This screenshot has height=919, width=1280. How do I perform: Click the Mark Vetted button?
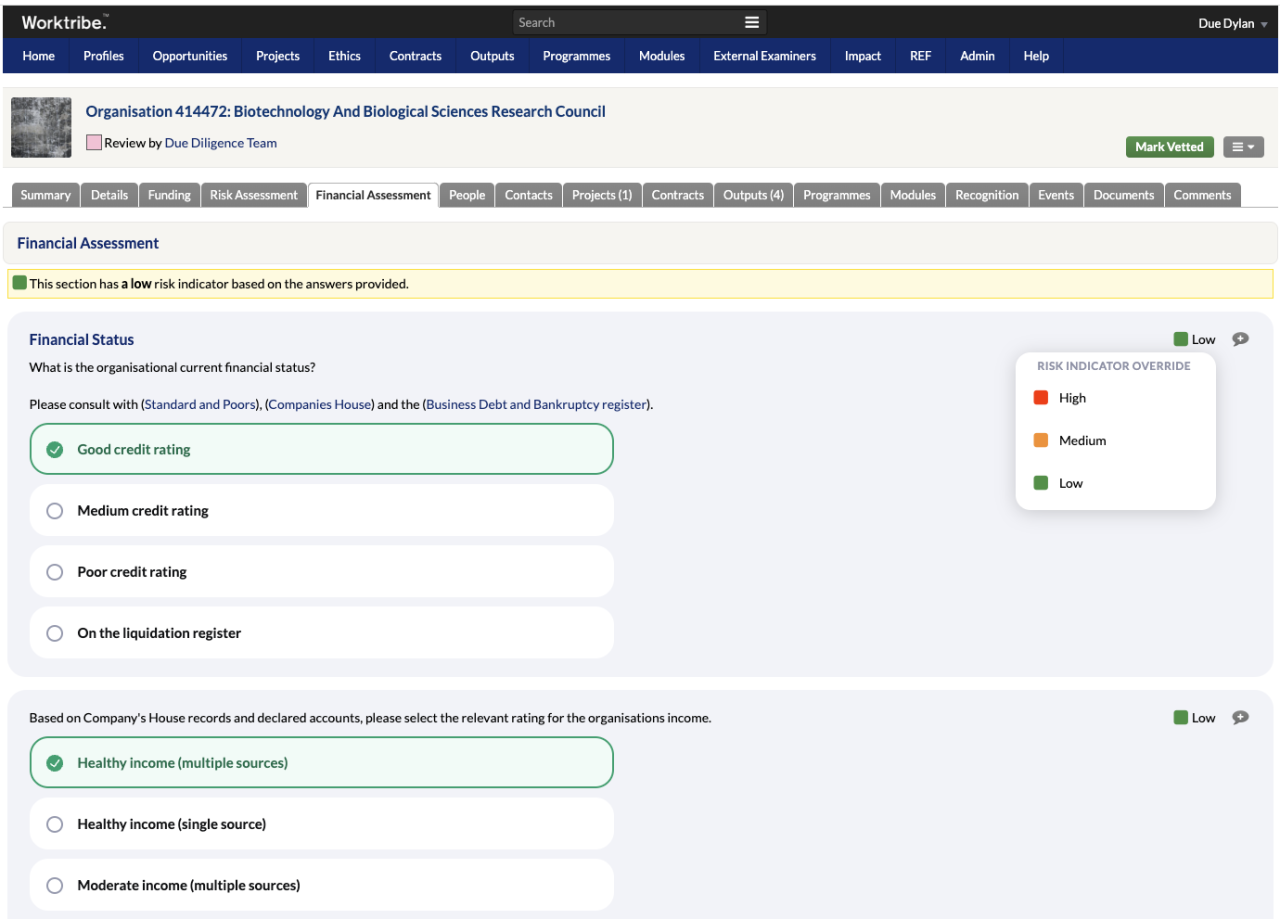pyautogui.click(x=1169, y=146)
